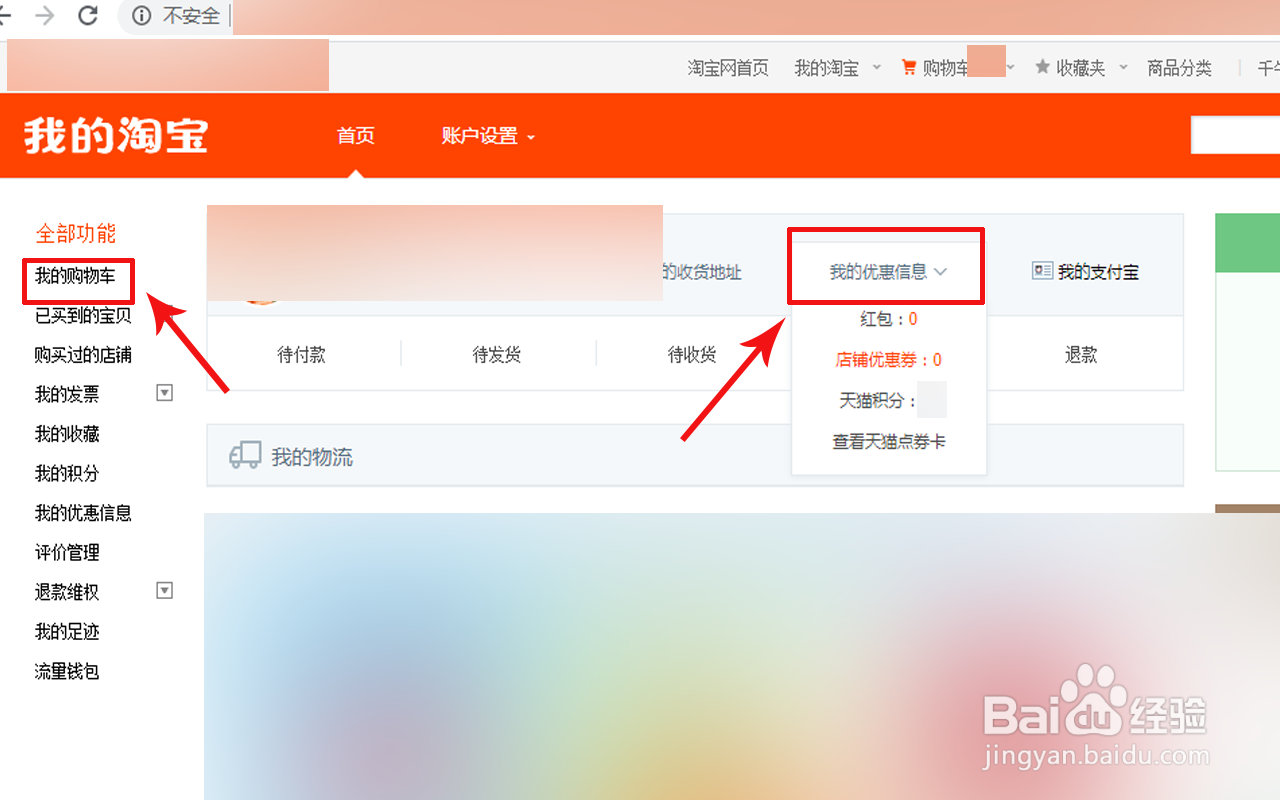This screenshot has width=1280, height=800.
Task: View 退款 orders
Action: click(1081, 354)
